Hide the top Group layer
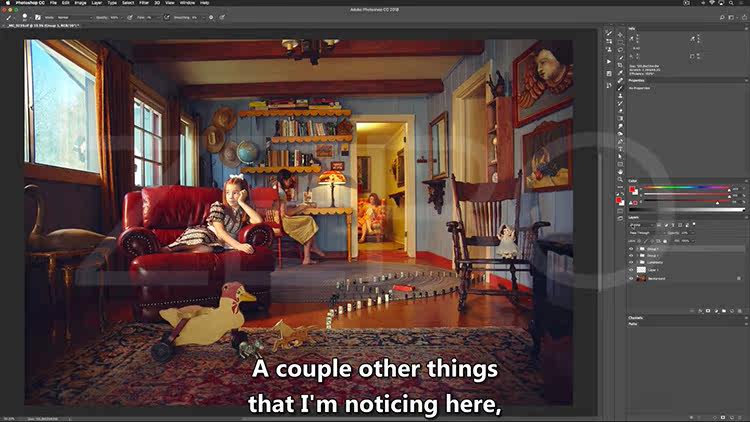750x422 pixels. tap(631, 249)
